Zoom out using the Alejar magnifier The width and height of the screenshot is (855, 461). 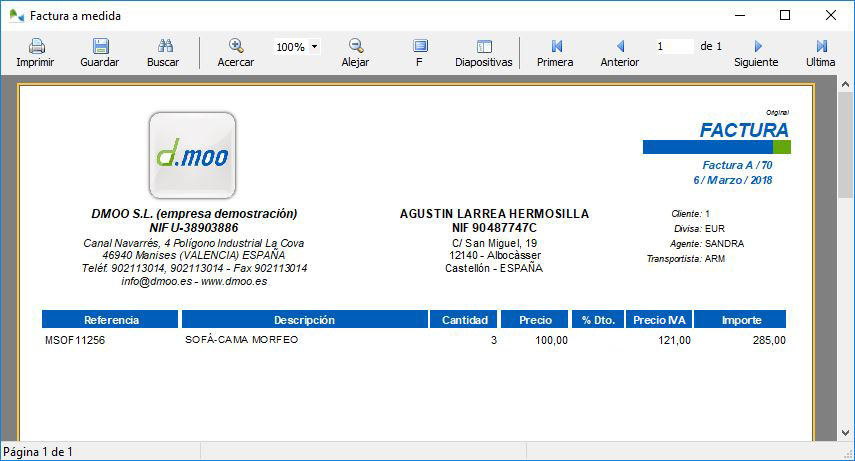pyautogui.click(x=356, y=46)
